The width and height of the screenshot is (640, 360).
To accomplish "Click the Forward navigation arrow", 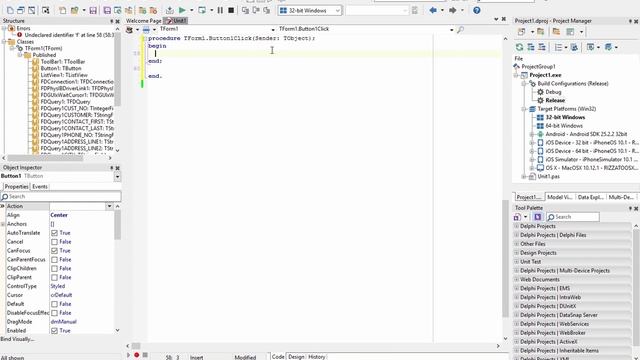I will click(x=453, y=10).
